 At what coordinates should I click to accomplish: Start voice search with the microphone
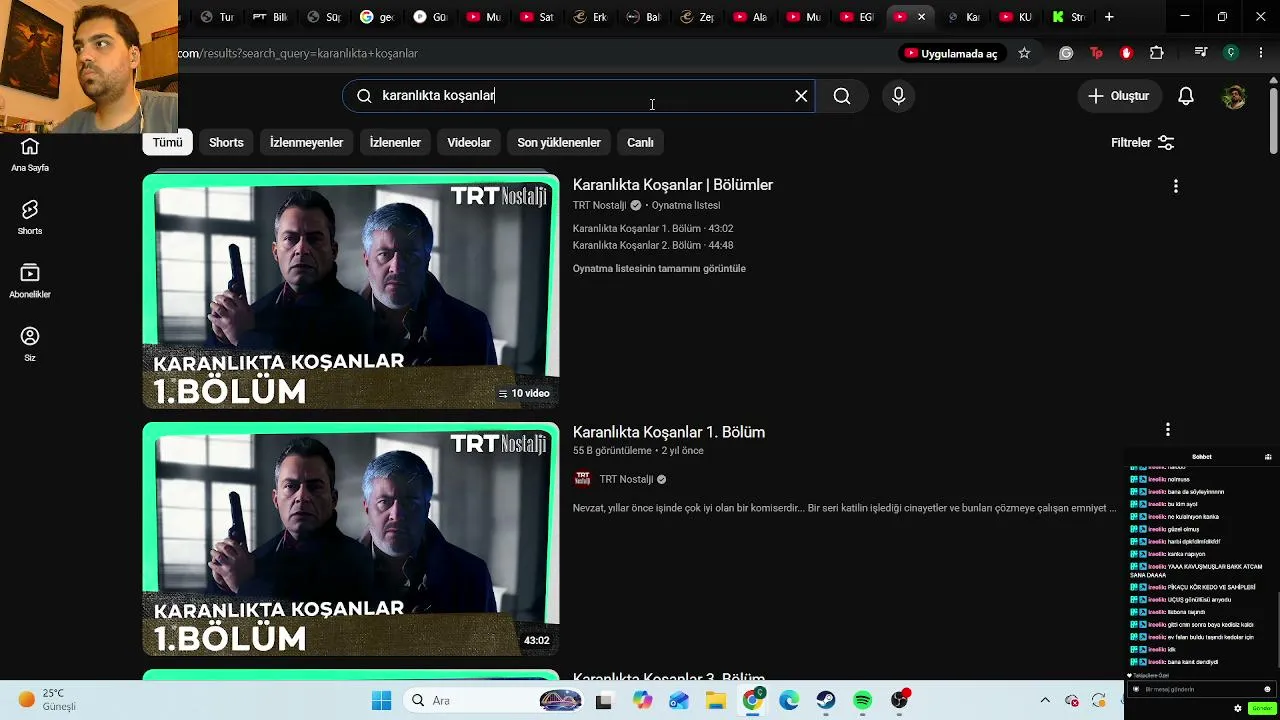(898, 96)
